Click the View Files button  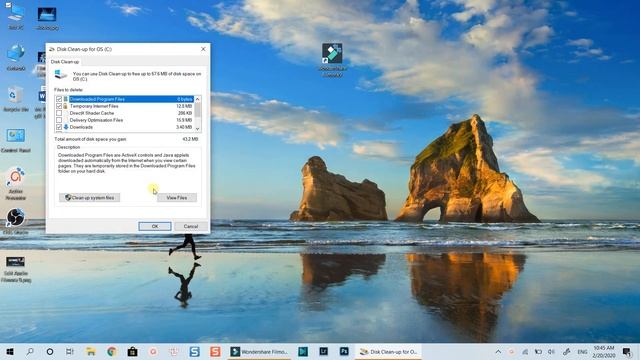tap(177, 198)
